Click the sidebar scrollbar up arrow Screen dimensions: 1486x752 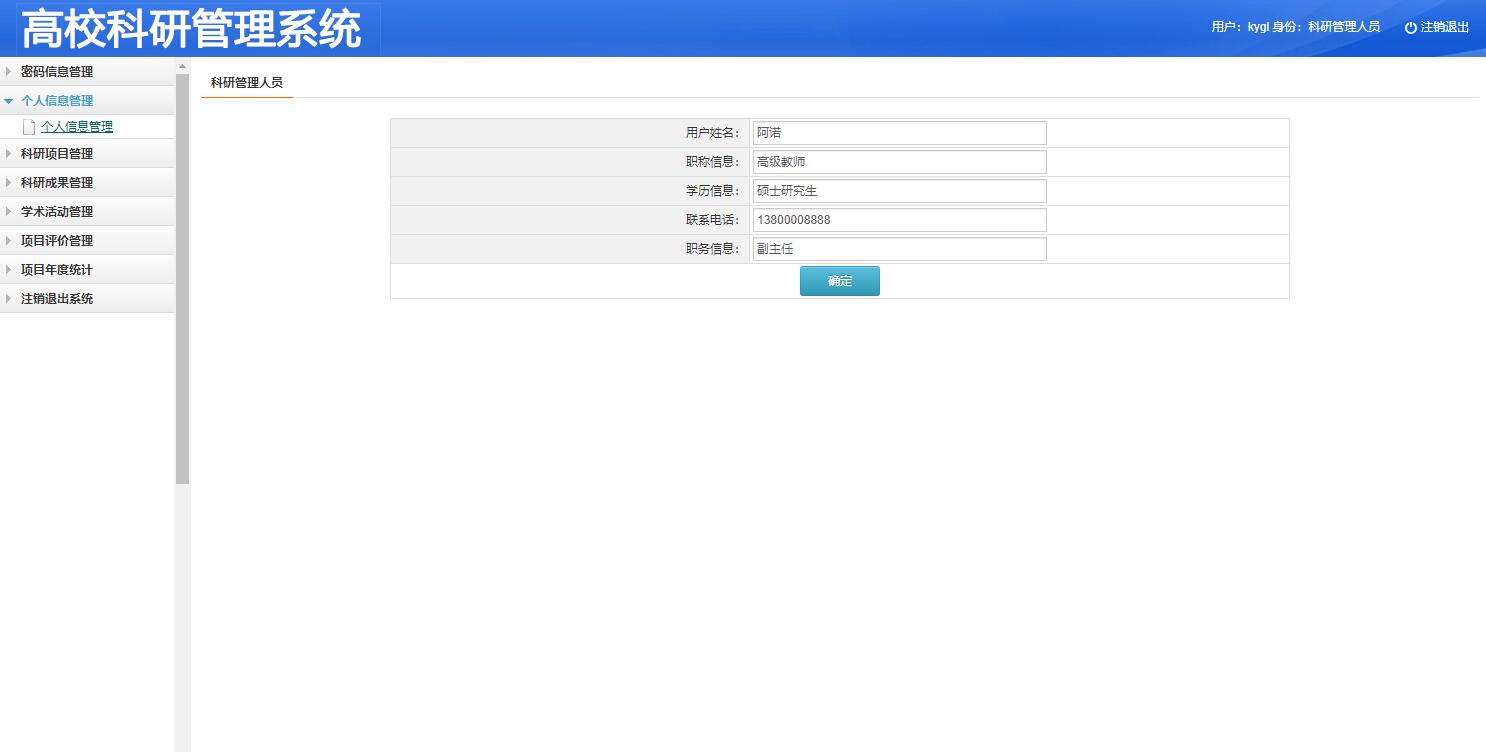182,66
